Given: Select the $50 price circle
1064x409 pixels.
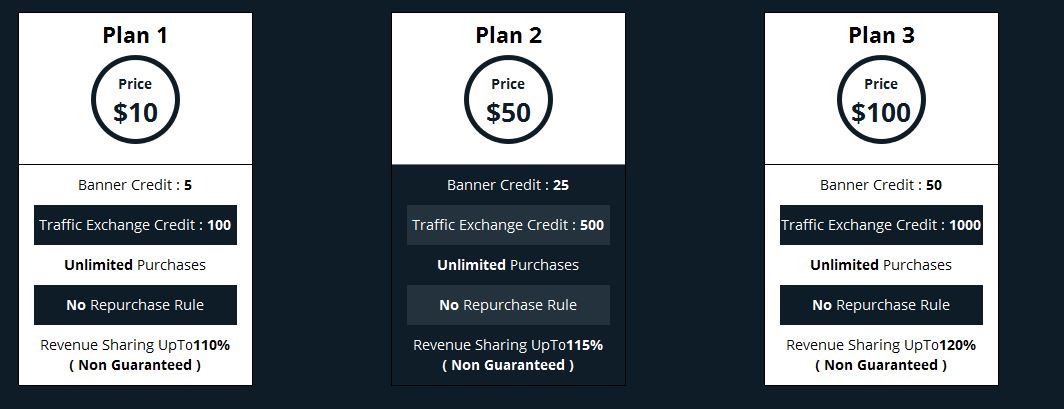Looking at the screenshot, I should (x=508, y=100).
